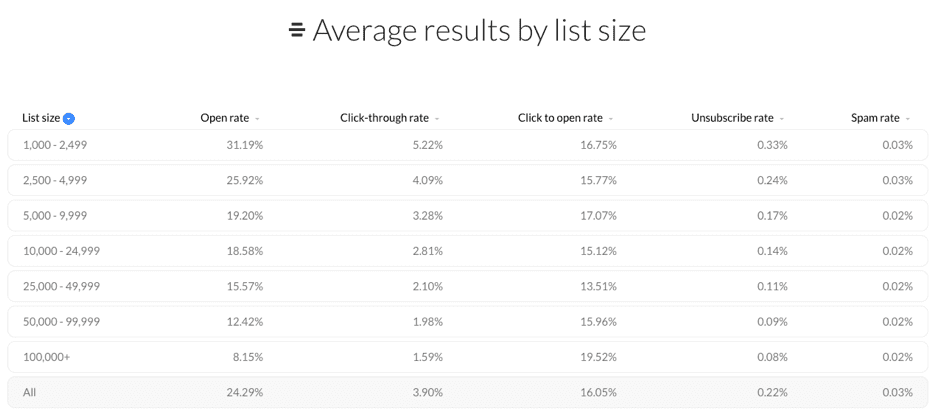Click the stacked-lines icon beside the title
The width and height of the screenshot is (944, 420).
[296, 30]
